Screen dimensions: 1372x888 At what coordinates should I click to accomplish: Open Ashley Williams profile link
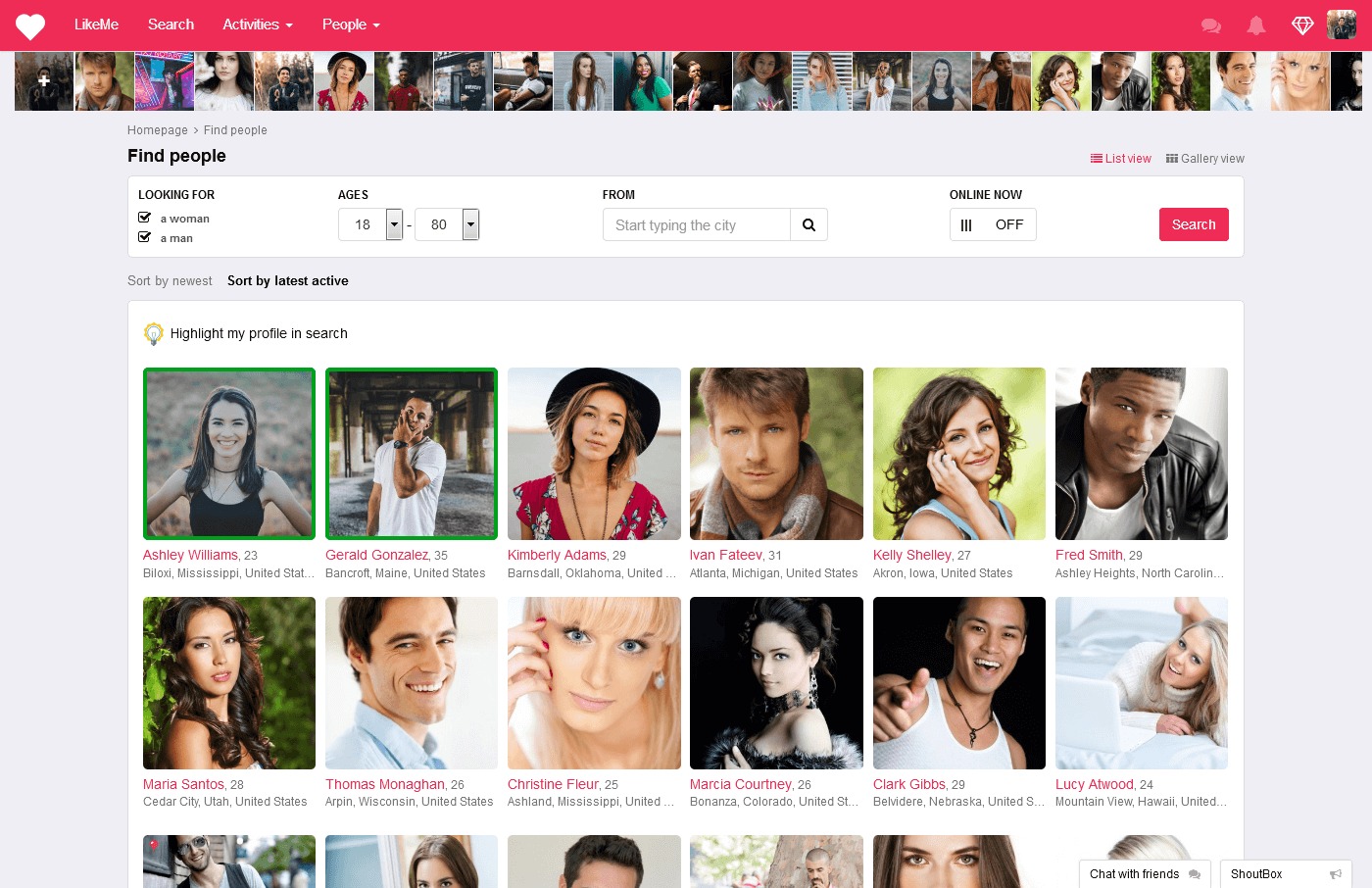click(x=190, y=555)
